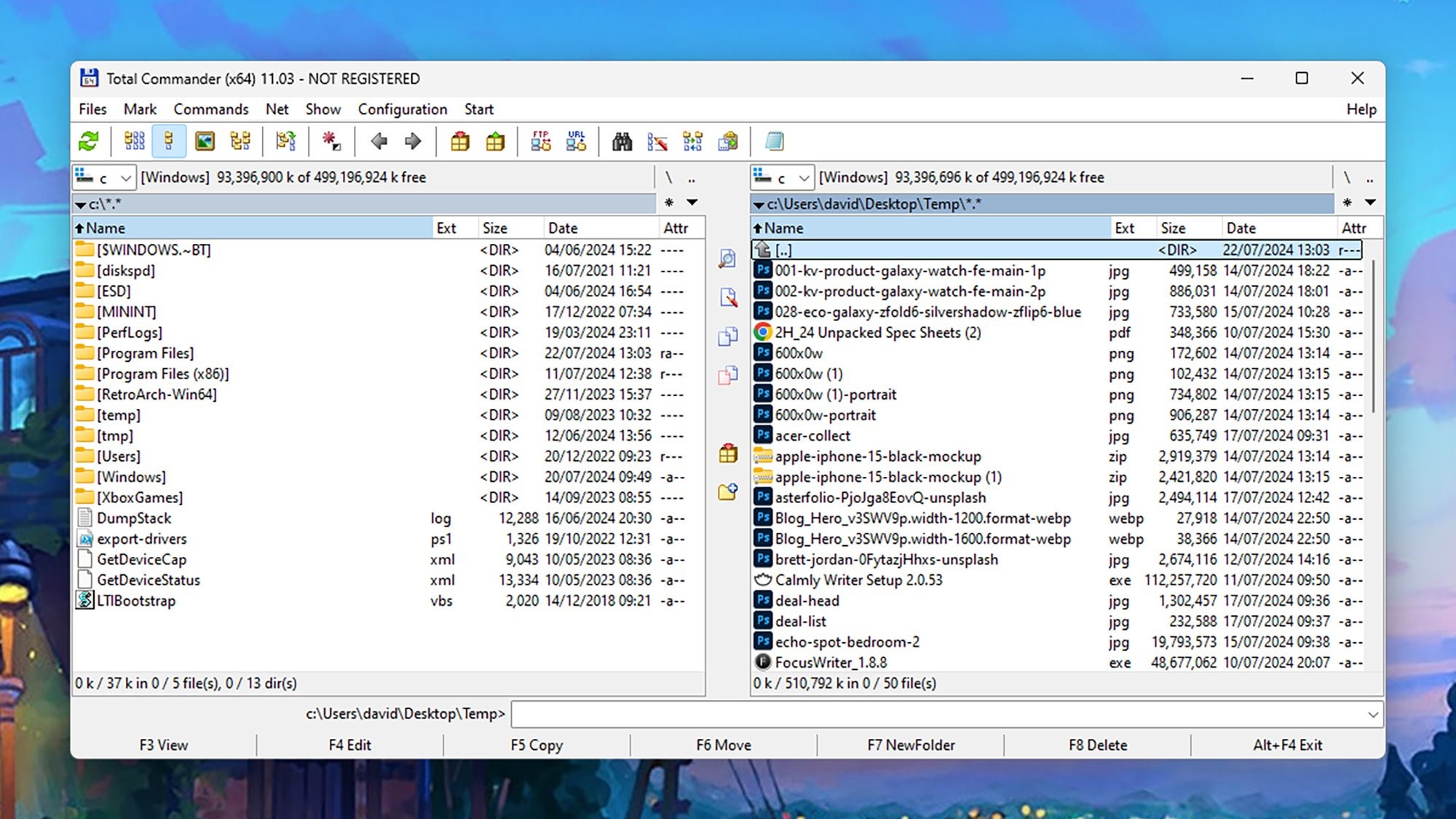
Task: Sort right panel by Date column
Action: click(1279, 228)
